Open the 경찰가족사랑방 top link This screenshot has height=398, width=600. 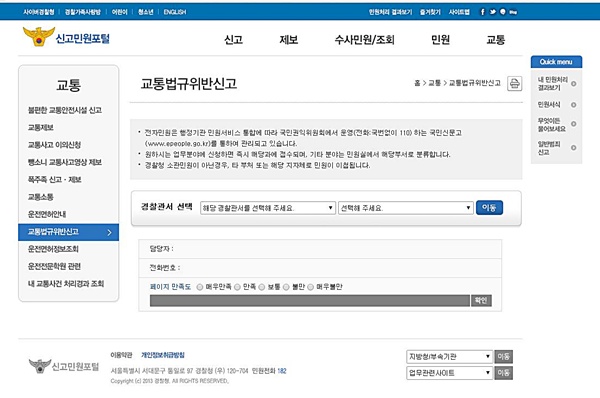pyautogui.click(x=83, y=12)
